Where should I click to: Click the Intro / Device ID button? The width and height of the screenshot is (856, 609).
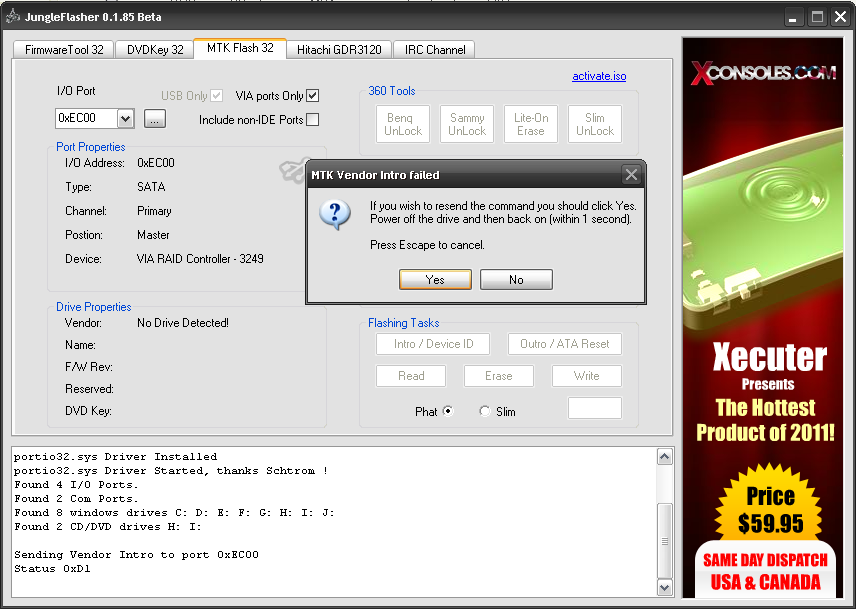tap(433, 344)
